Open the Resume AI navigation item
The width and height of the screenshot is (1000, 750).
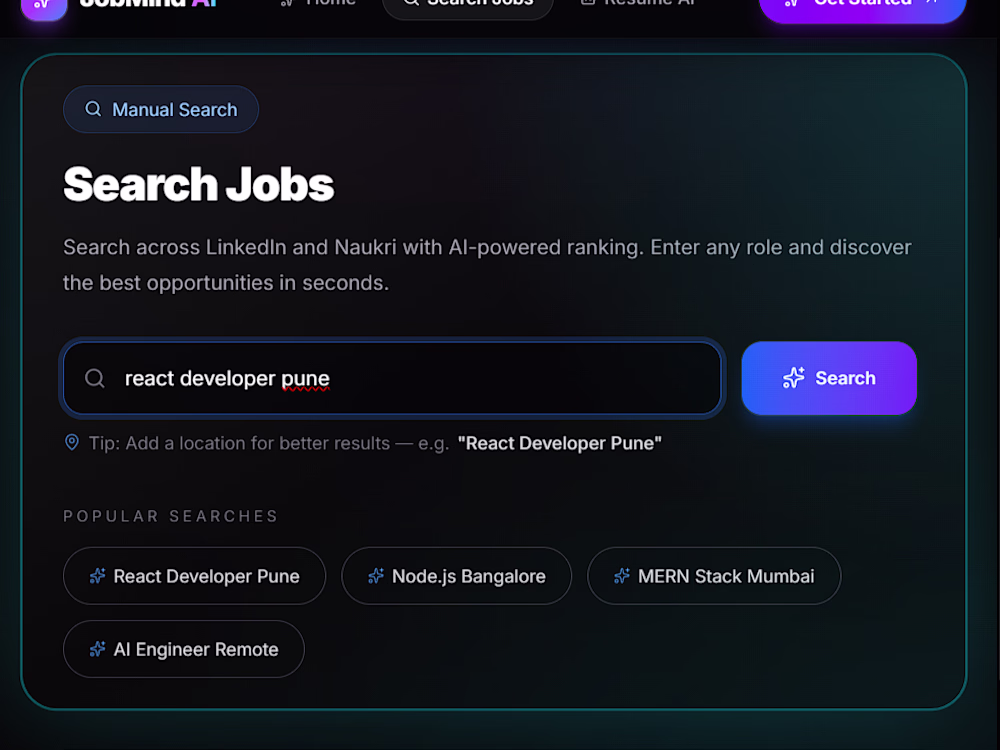(640, 3)
